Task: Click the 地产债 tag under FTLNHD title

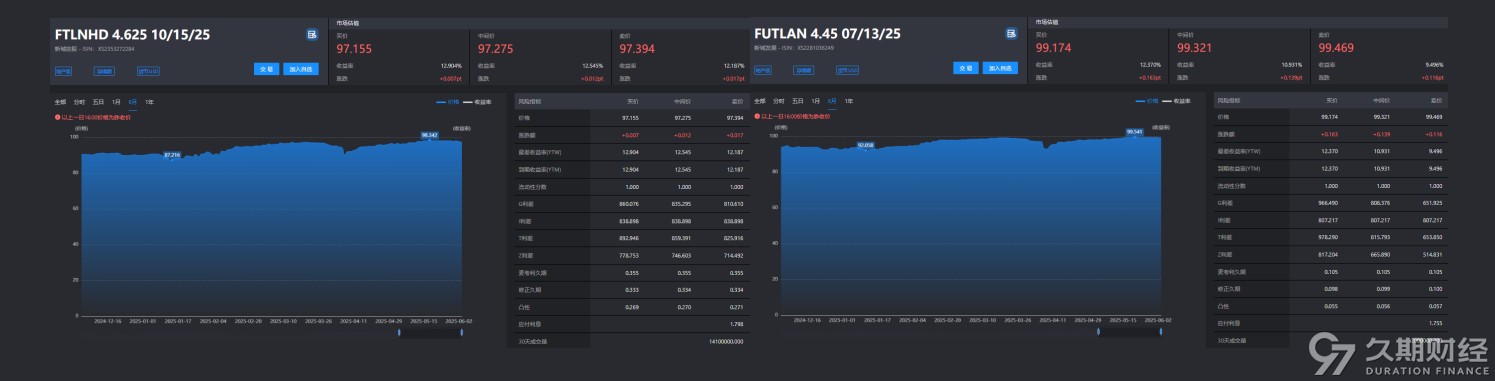Action: point(63,70)
